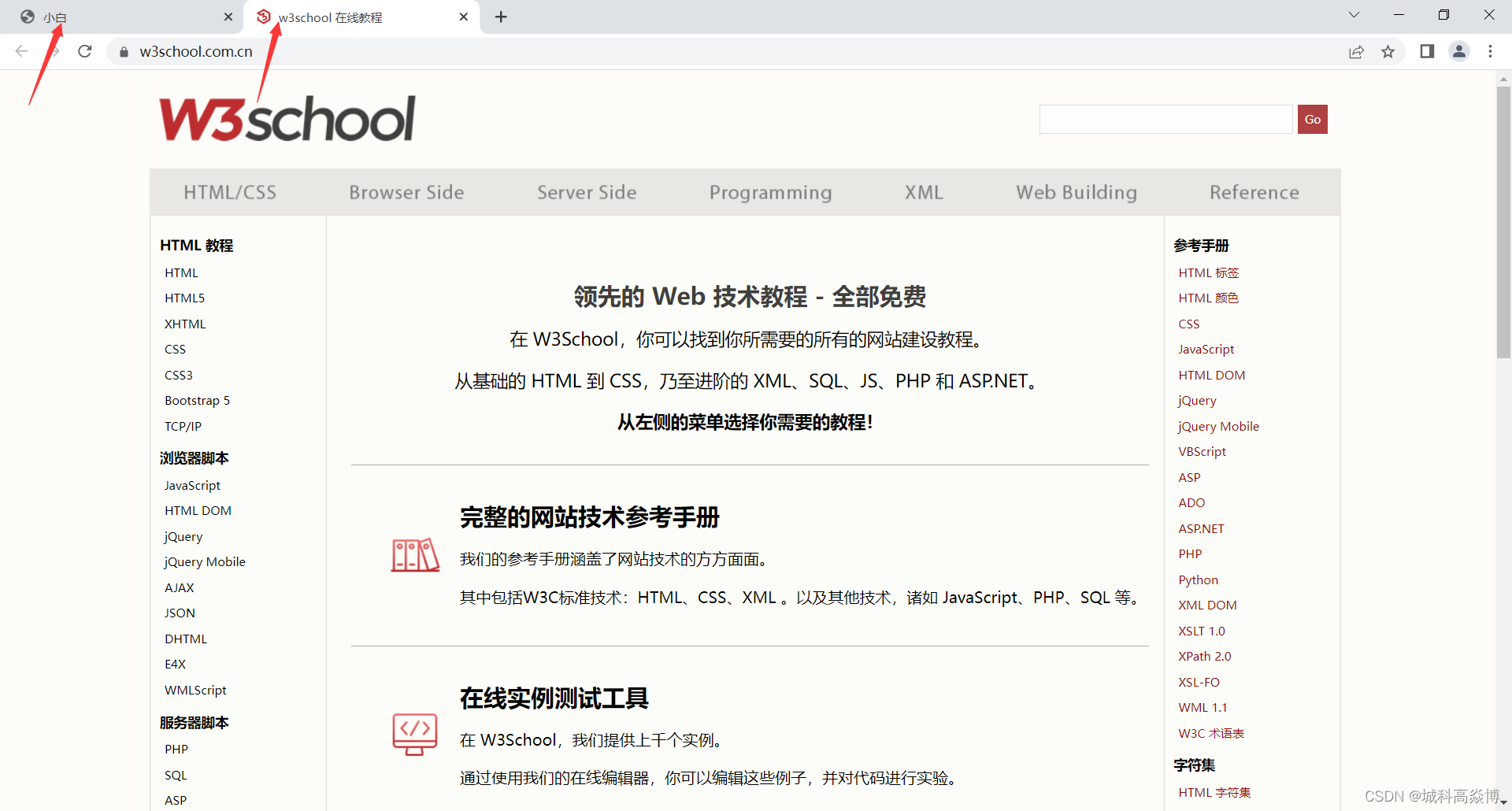
Task: Open the WMLScript tutorial link
Action: pyautogui.click(x=195, y=690)
